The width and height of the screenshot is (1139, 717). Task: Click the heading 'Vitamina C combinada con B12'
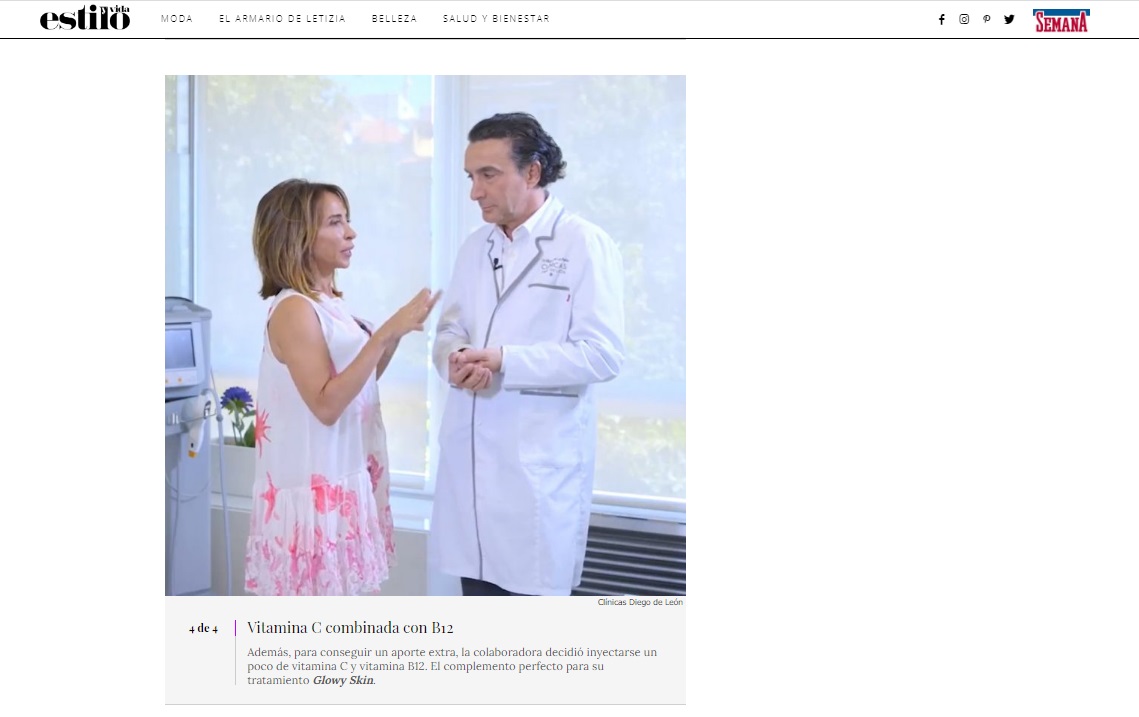[350, 628]
